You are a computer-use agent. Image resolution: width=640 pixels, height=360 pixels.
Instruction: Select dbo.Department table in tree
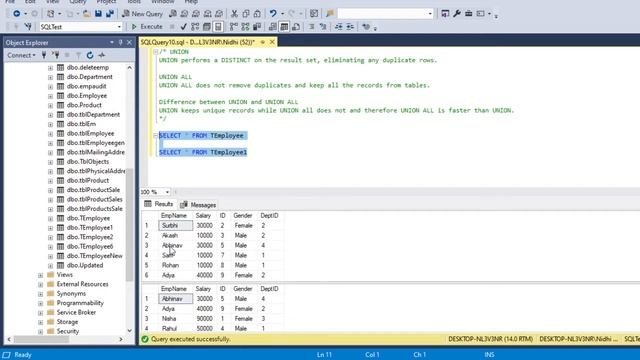[89, 77]
